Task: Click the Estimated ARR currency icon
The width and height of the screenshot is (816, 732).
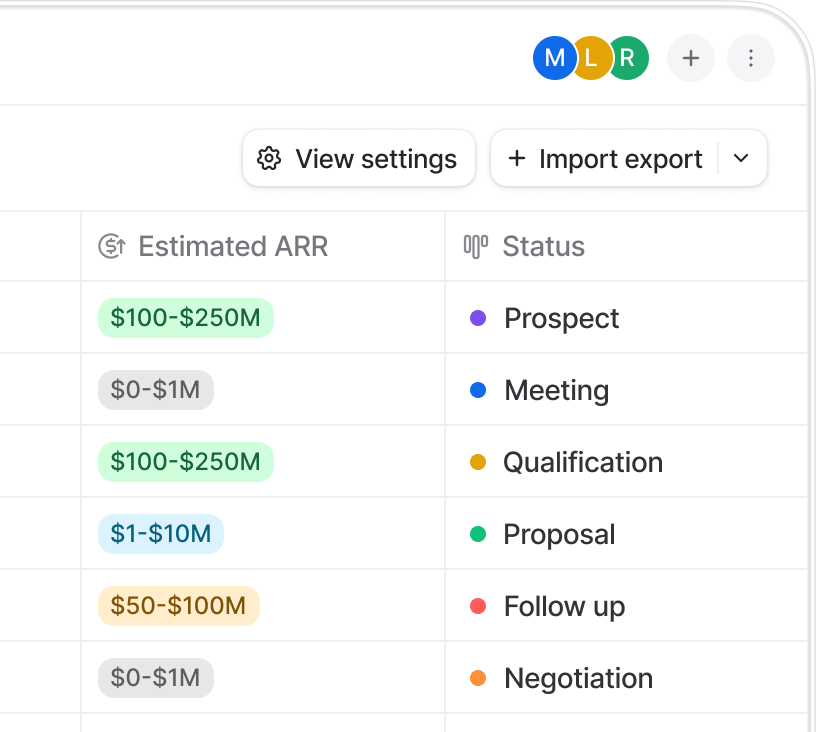Action: click(x=111, y=246)
